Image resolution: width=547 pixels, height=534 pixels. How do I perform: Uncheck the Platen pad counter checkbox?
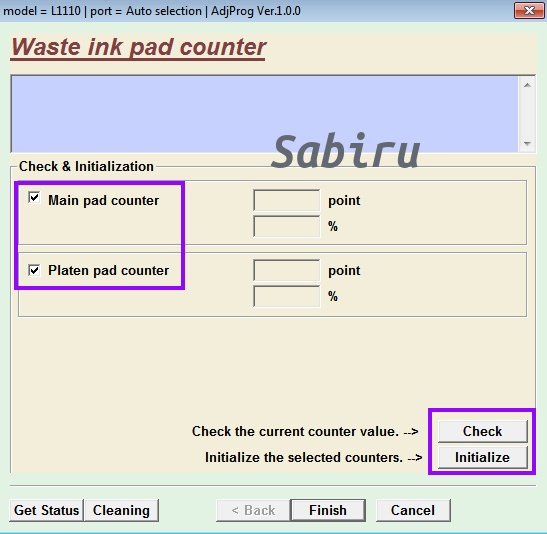pos(34,270)
